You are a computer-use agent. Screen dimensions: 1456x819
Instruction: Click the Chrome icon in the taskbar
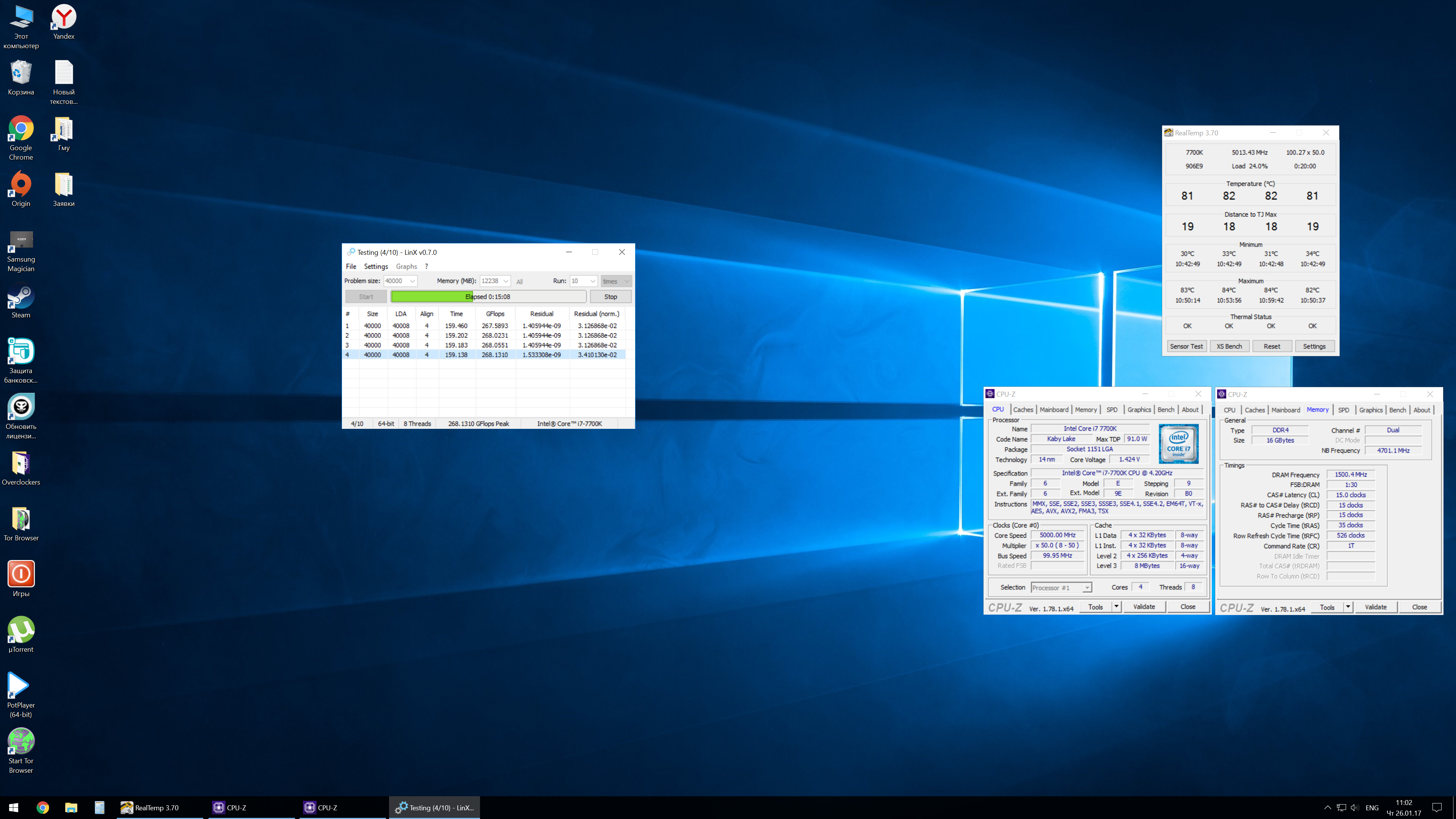tap(42, 808)
